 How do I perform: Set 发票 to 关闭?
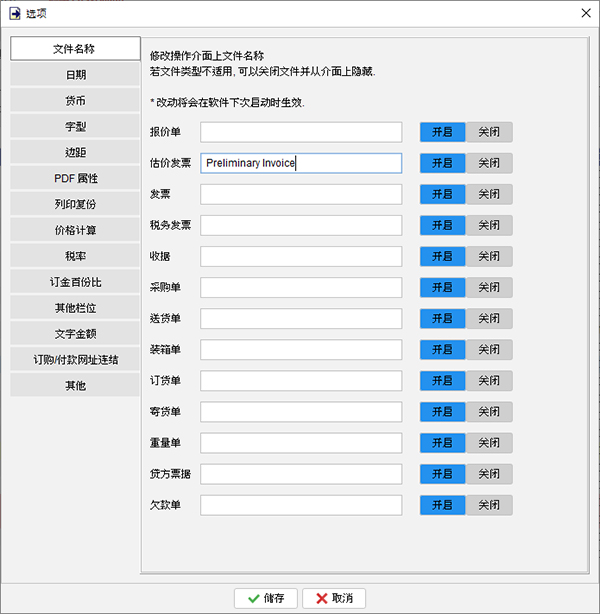coord(489,194)
